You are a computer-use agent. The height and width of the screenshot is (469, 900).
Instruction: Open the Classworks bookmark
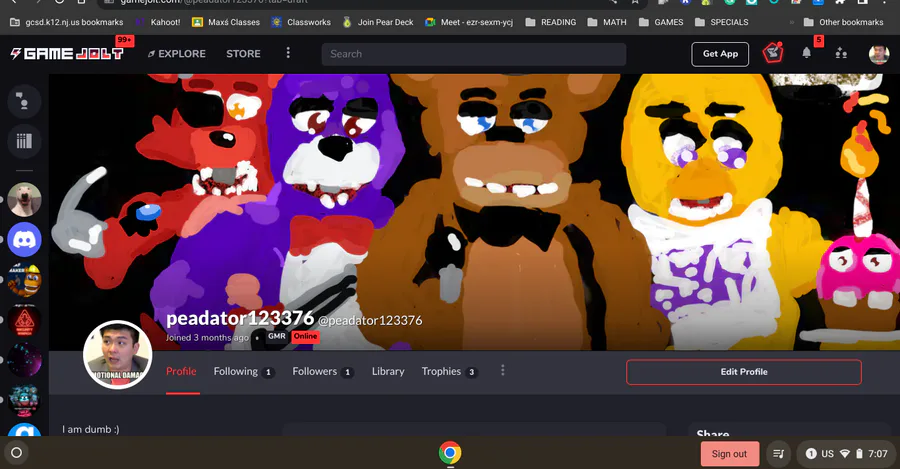301,22
